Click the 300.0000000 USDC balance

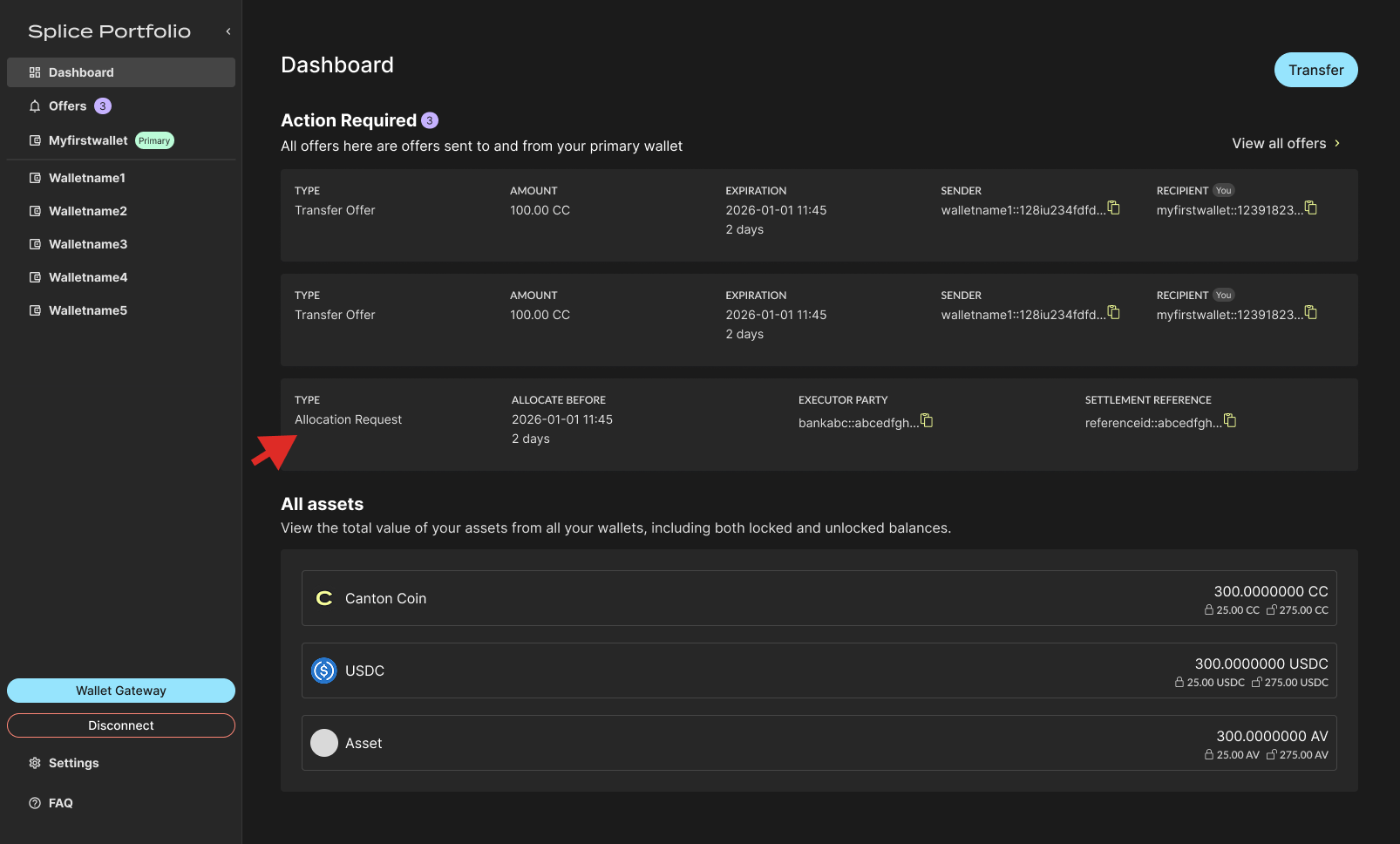point(1261,664)
